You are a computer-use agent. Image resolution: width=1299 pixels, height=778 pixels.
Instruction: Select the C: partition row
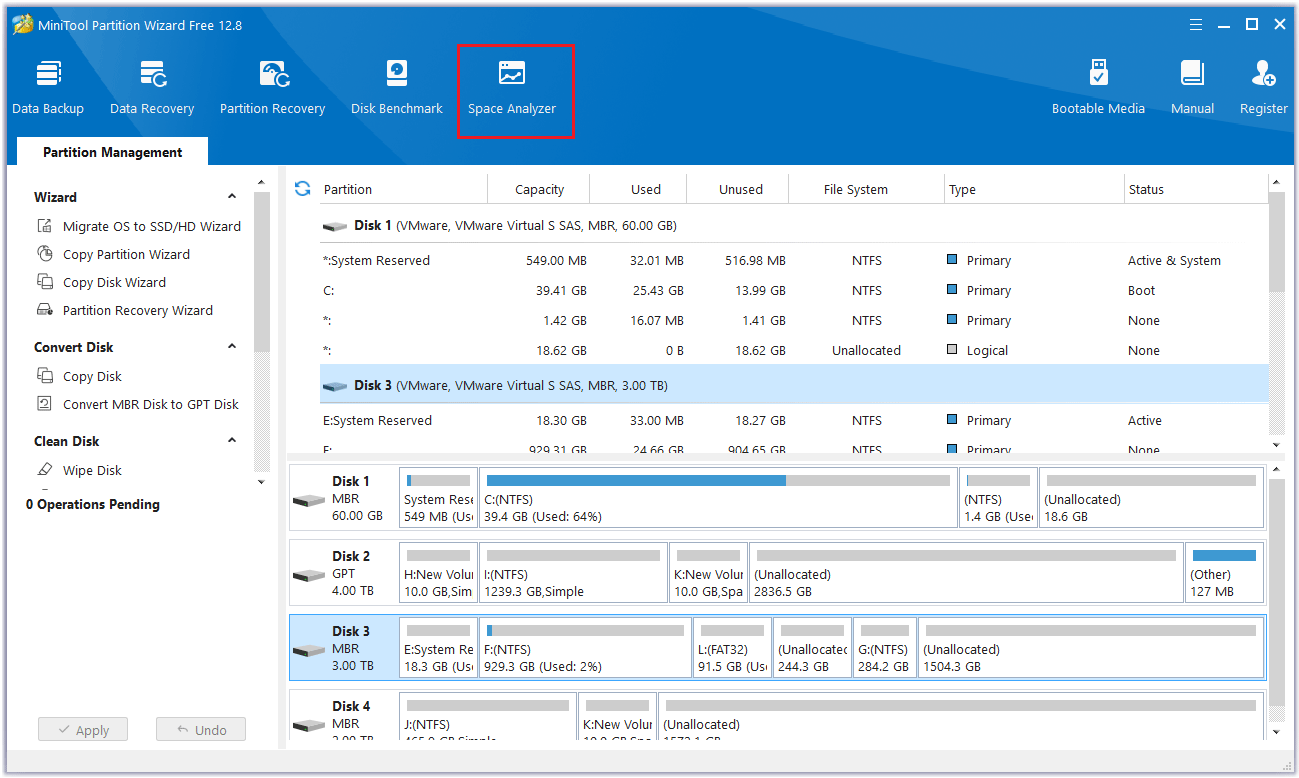pos(794,290)
